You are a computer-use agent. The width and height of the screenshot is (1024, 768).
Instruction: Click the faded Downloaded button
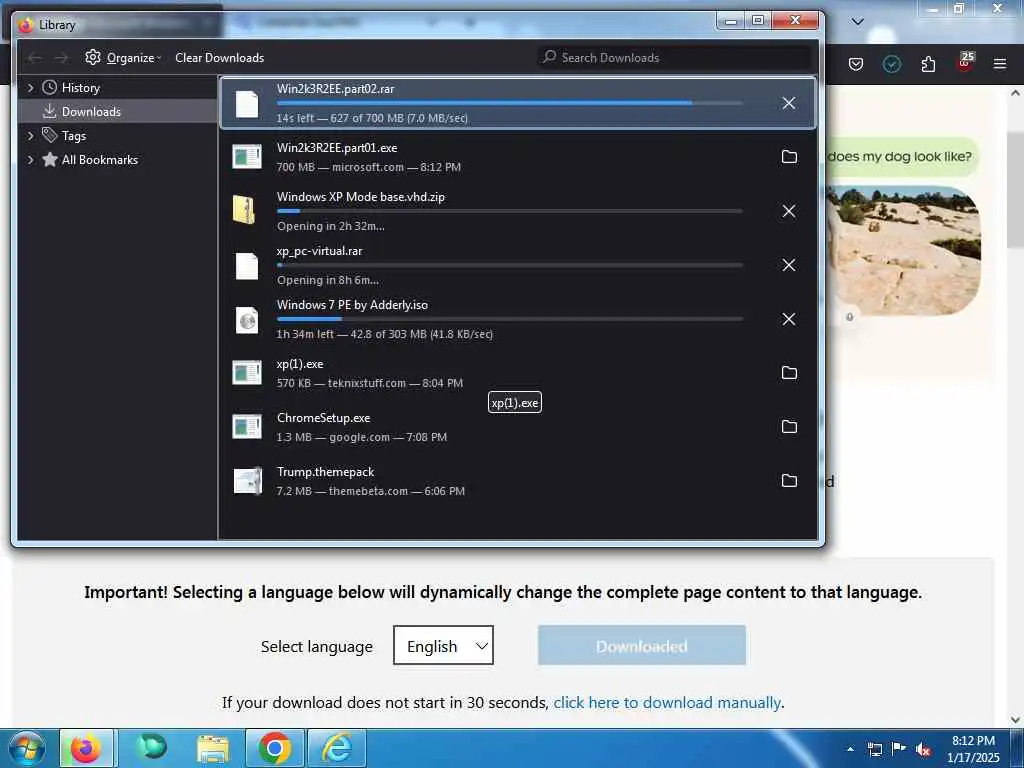[641, 645]
